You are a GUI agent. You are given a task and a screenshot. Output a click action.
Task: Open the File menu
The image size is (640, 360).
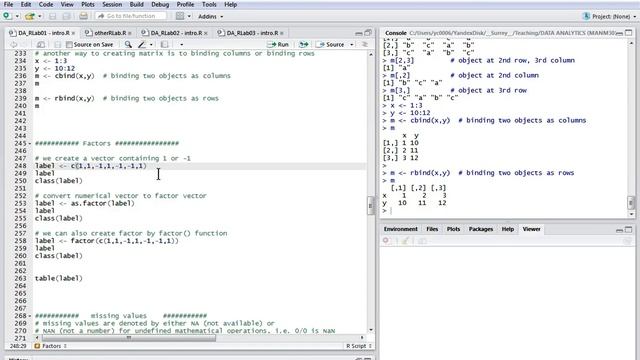click(x=8, y=4)
